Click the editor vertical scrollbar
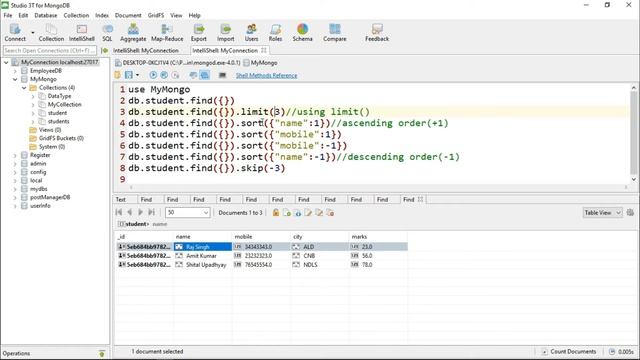The height and width of the screenshot is (360, 640). (x=633, y=133)
